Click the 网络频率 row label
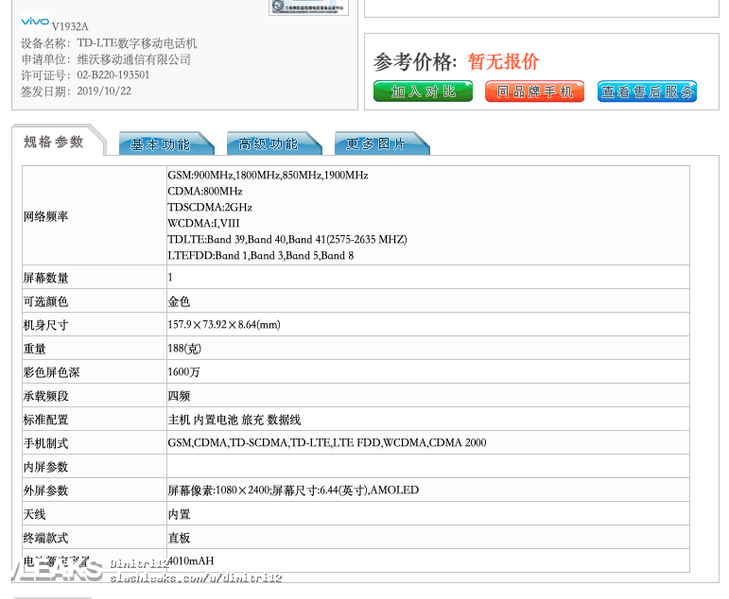This screenshot has height=599, width=729. 46,217
